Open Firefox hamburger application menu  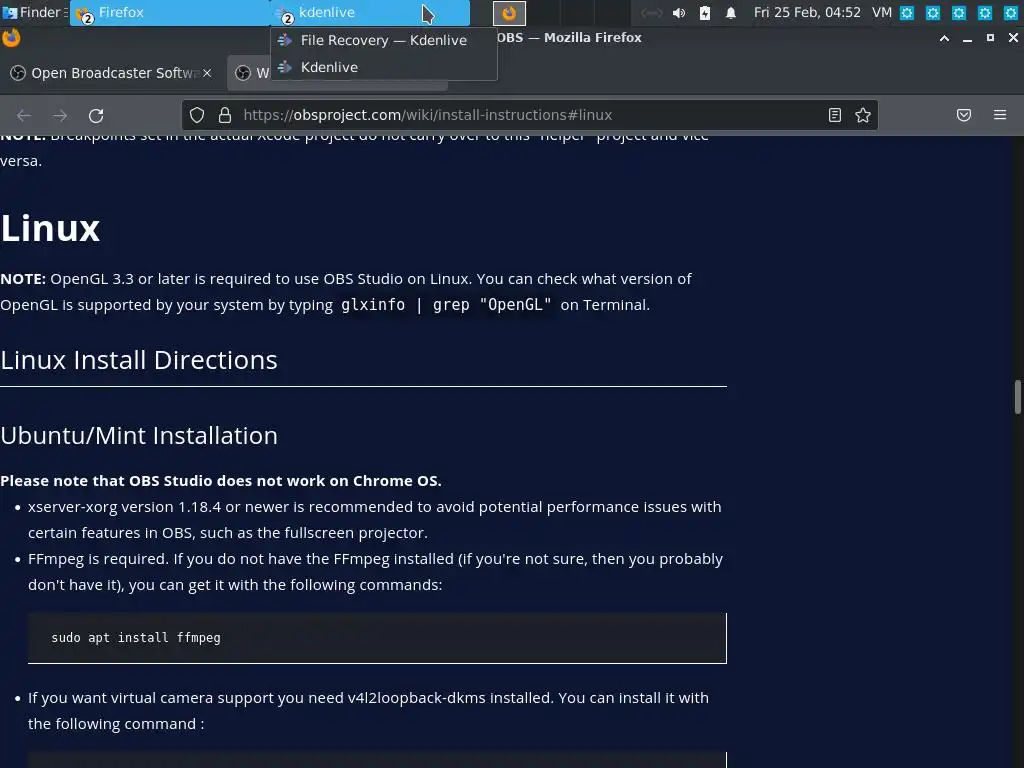1000,116
